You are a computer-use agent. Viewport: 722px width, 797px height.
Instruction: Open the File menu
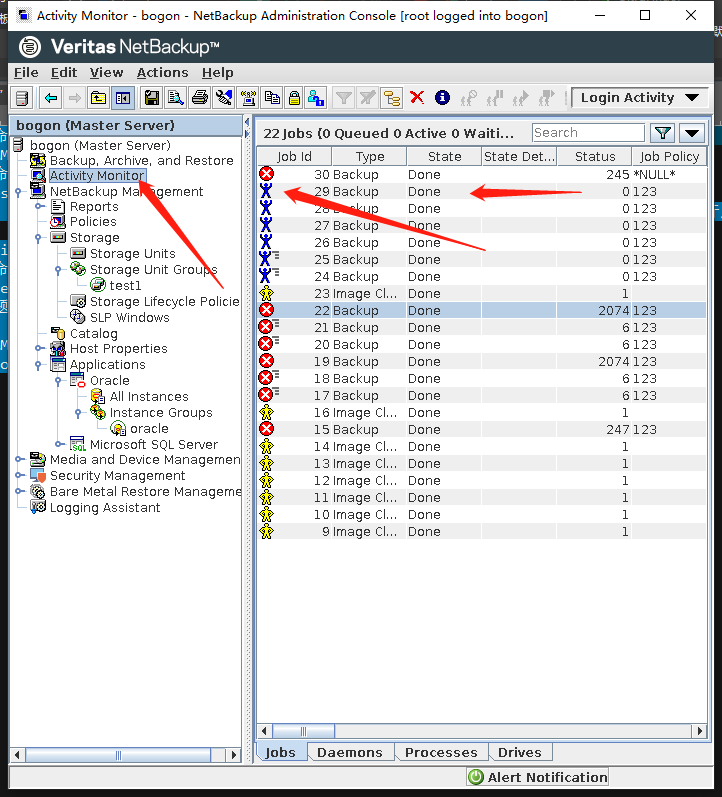pos(26,73)
